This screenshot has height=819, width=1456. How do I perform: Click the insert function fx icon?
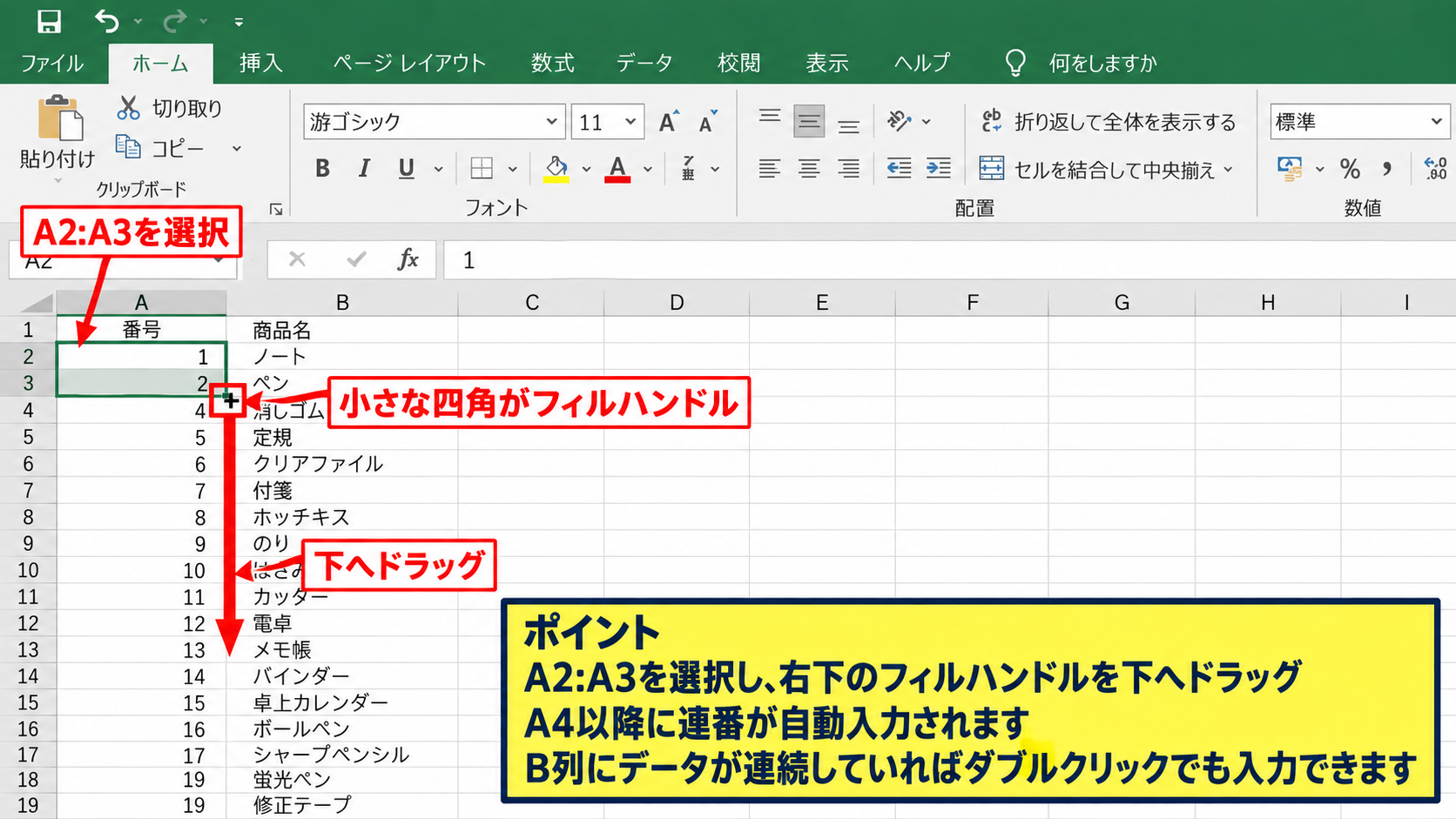[x=408, y=259]
